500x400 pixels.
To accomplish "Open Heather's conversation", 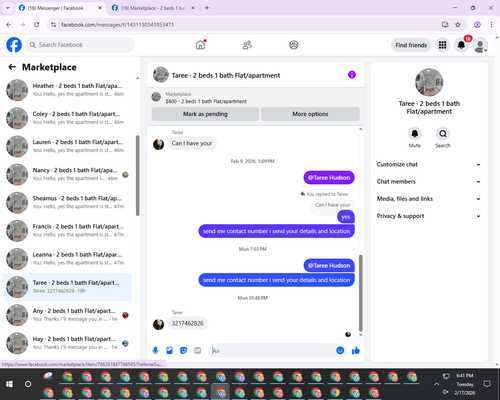I will click(x=67, y=90).
